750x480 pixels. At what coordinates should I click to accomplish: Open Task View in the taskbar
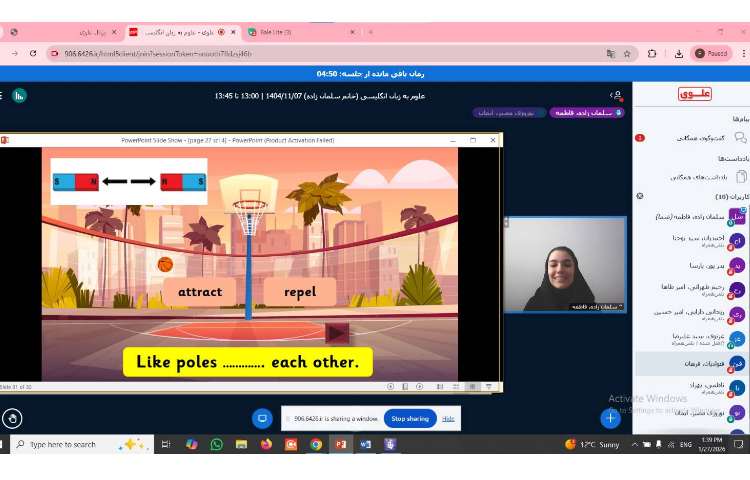tap(166, 445)
